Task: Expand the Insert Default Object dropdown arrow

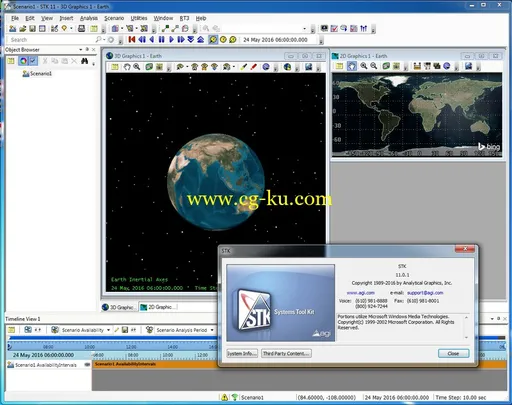Action: pyautogui.click(x=71, y=29)
